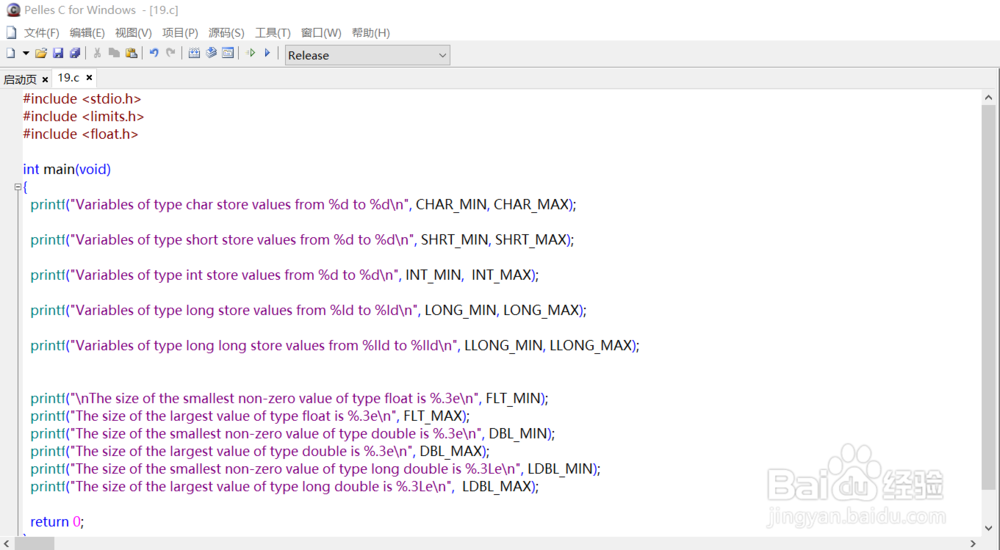Click on the return keyword
The height and width of the screenshot is (550, 1000).
[x=49, y=522]
